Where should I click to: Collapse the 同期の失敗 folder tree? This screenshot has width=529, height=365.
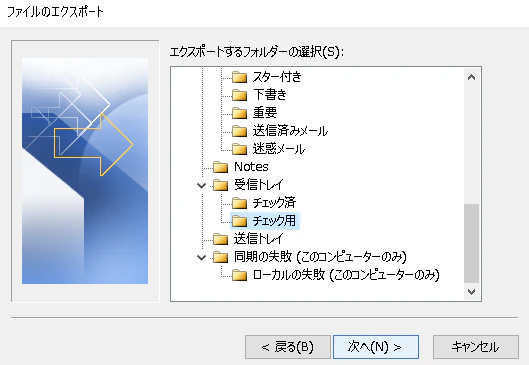201,257
